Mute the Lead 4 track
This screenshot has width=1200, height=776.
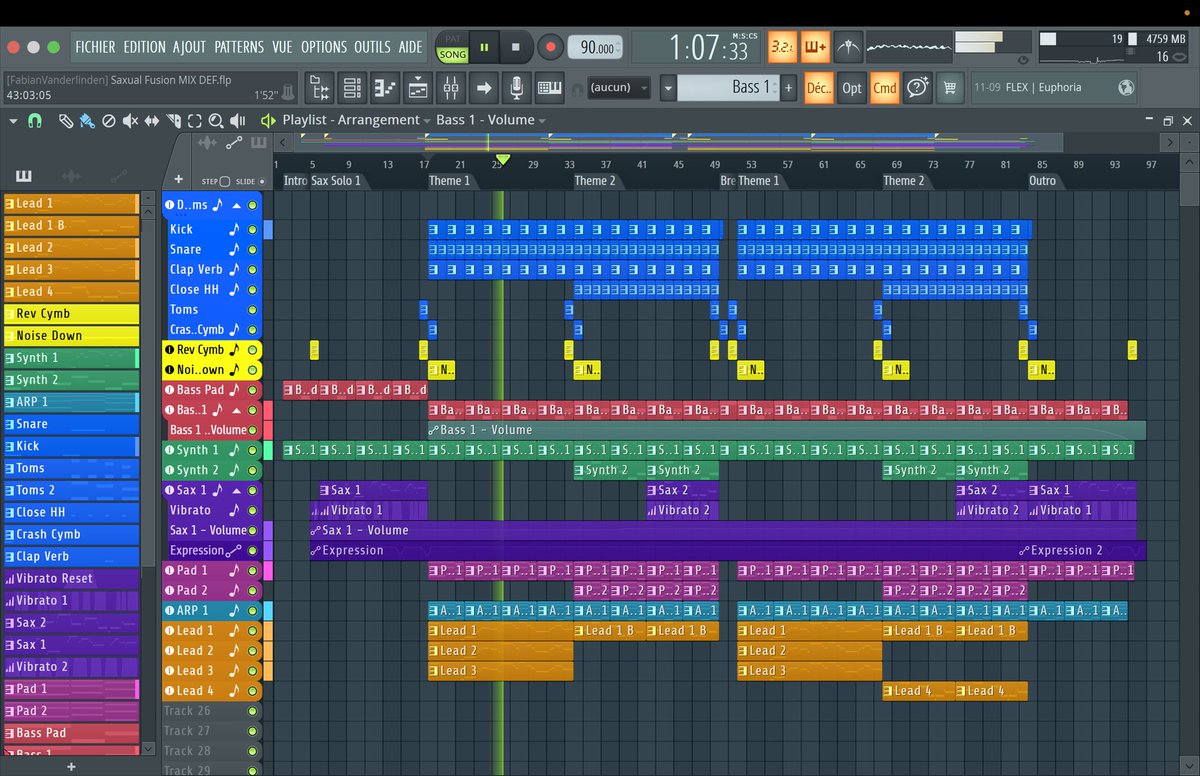coord(252,690)
